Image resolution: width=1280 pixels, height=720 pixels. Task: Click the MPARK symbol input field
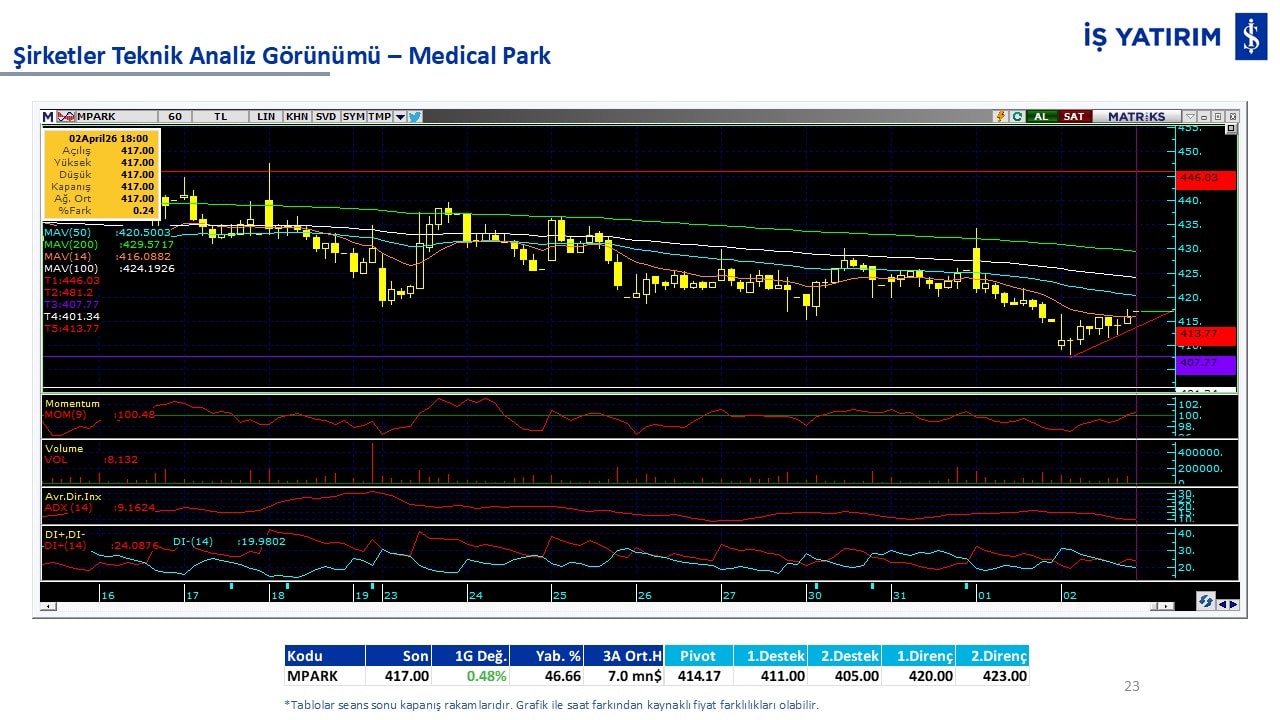[x=115, y=116]
